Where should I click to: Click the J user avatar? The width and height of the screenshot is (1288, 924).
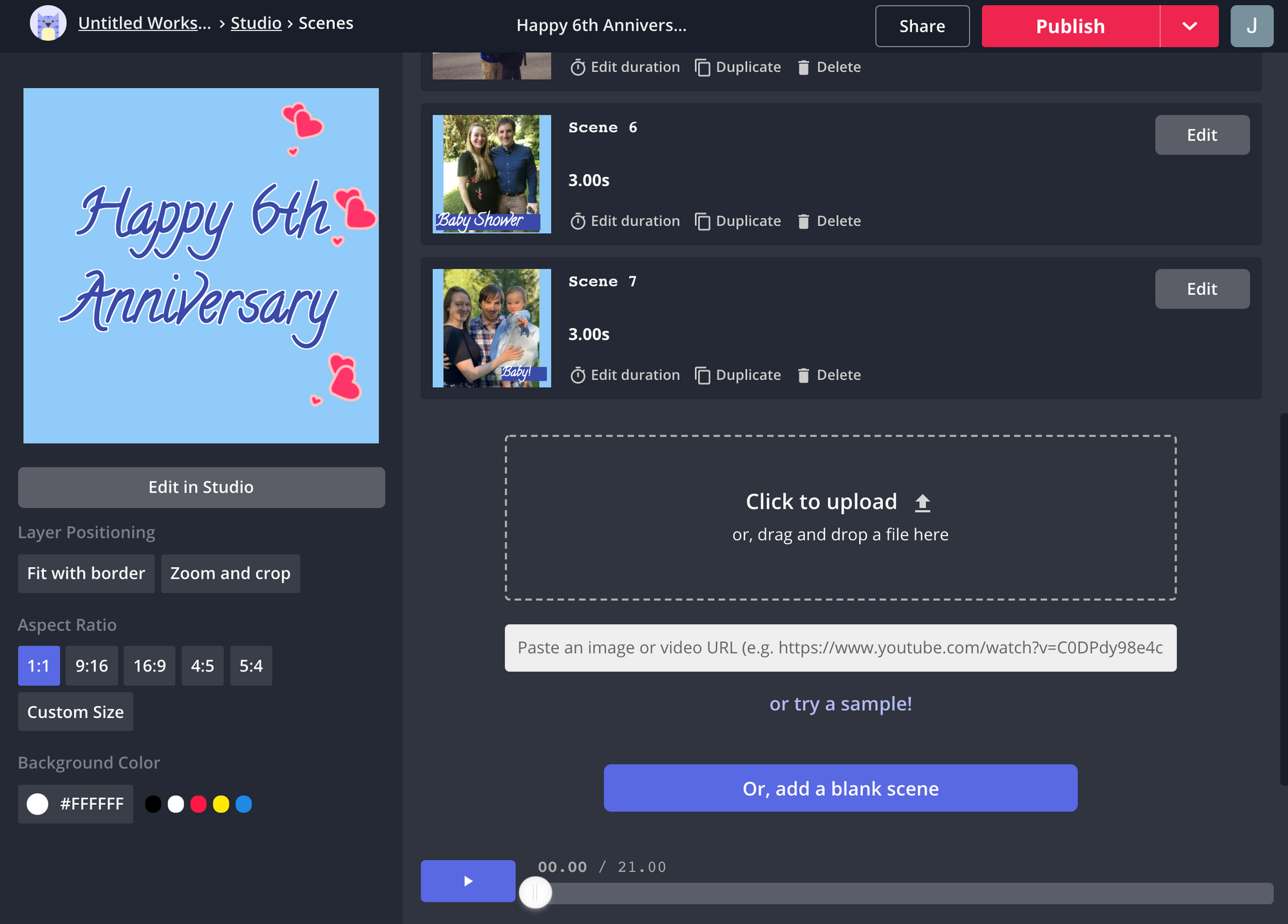[1251, 26]
